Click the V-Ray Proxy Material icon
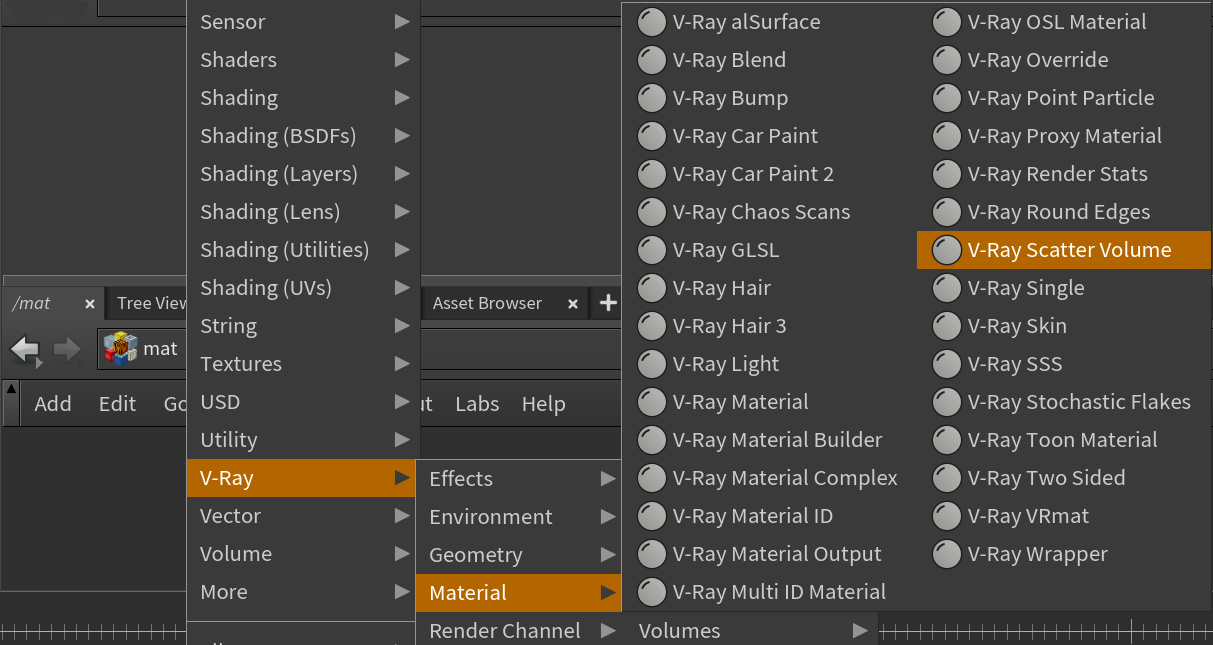The image size is (1213, 645). (947, 136)
